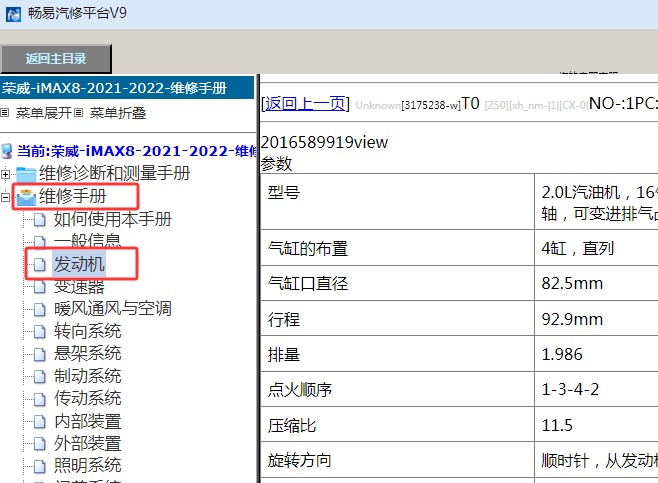Click the 气缸口直径 table cell

(397, 283)
